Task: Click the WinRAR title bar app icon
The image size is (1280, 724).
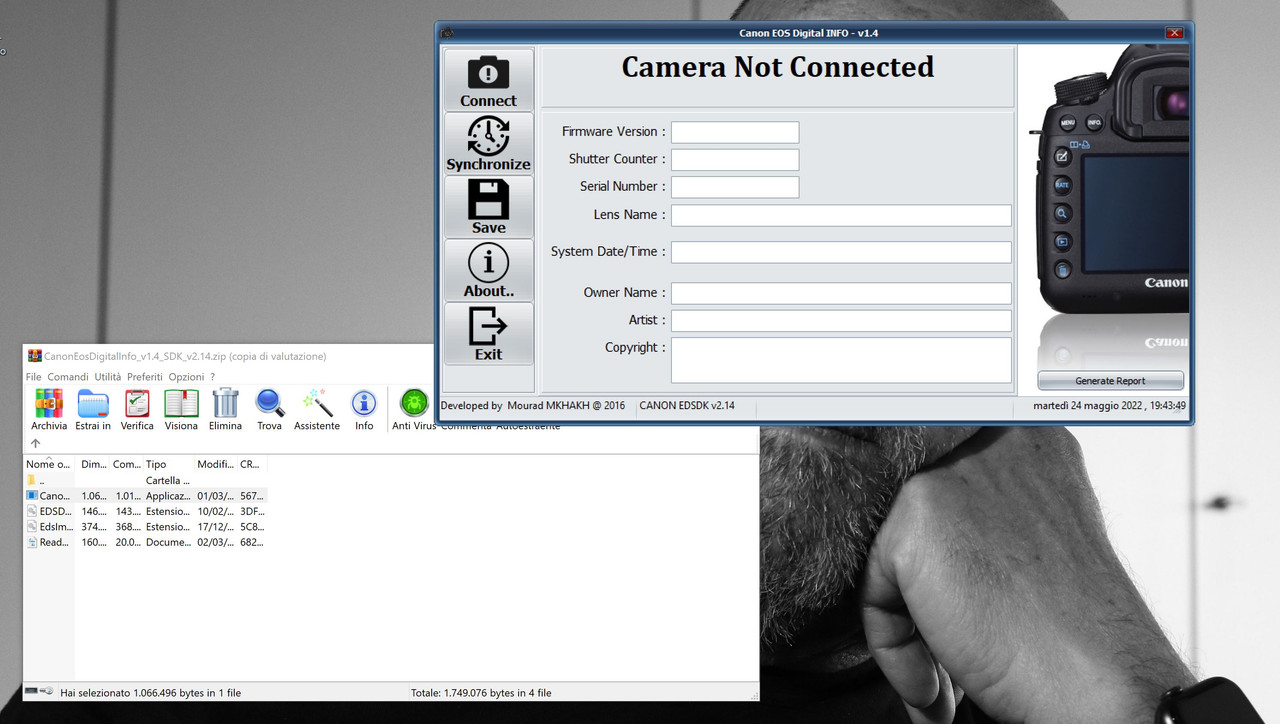Action: (x=35, y=356)
